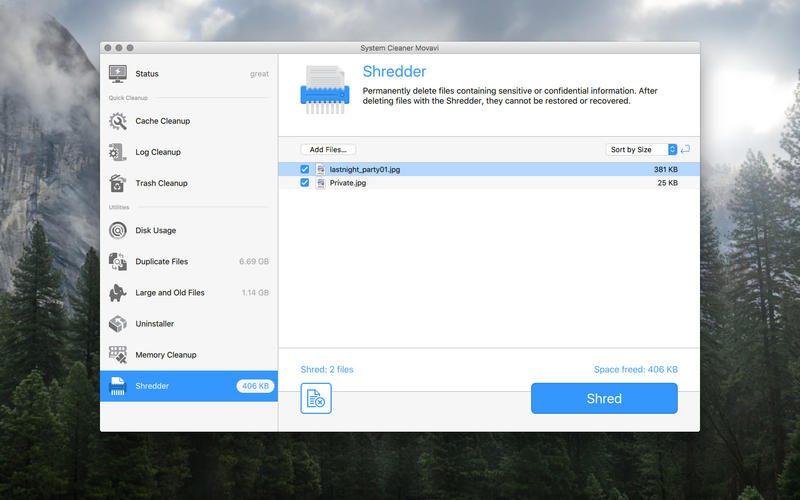This screenshot has width=800, height=500.
Task: Go to the Uninstaller utility
Action: click(x=189, y=323)
